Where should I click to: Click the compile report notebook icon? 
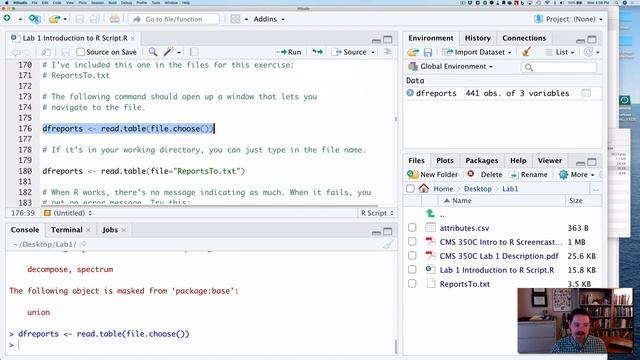(194, 52)
